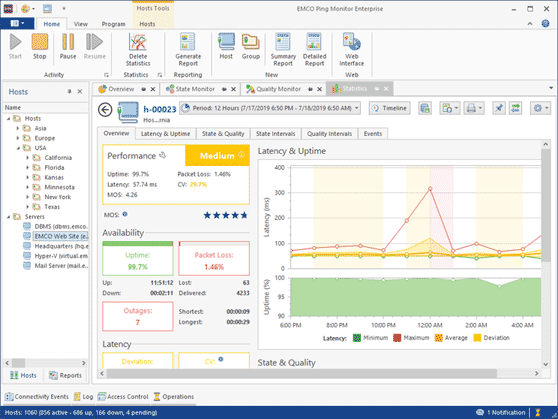Image resolution: width=558 pixels, height=419 pixels.
Task: Click the Generate Report icon
Action: click(188, 42)
